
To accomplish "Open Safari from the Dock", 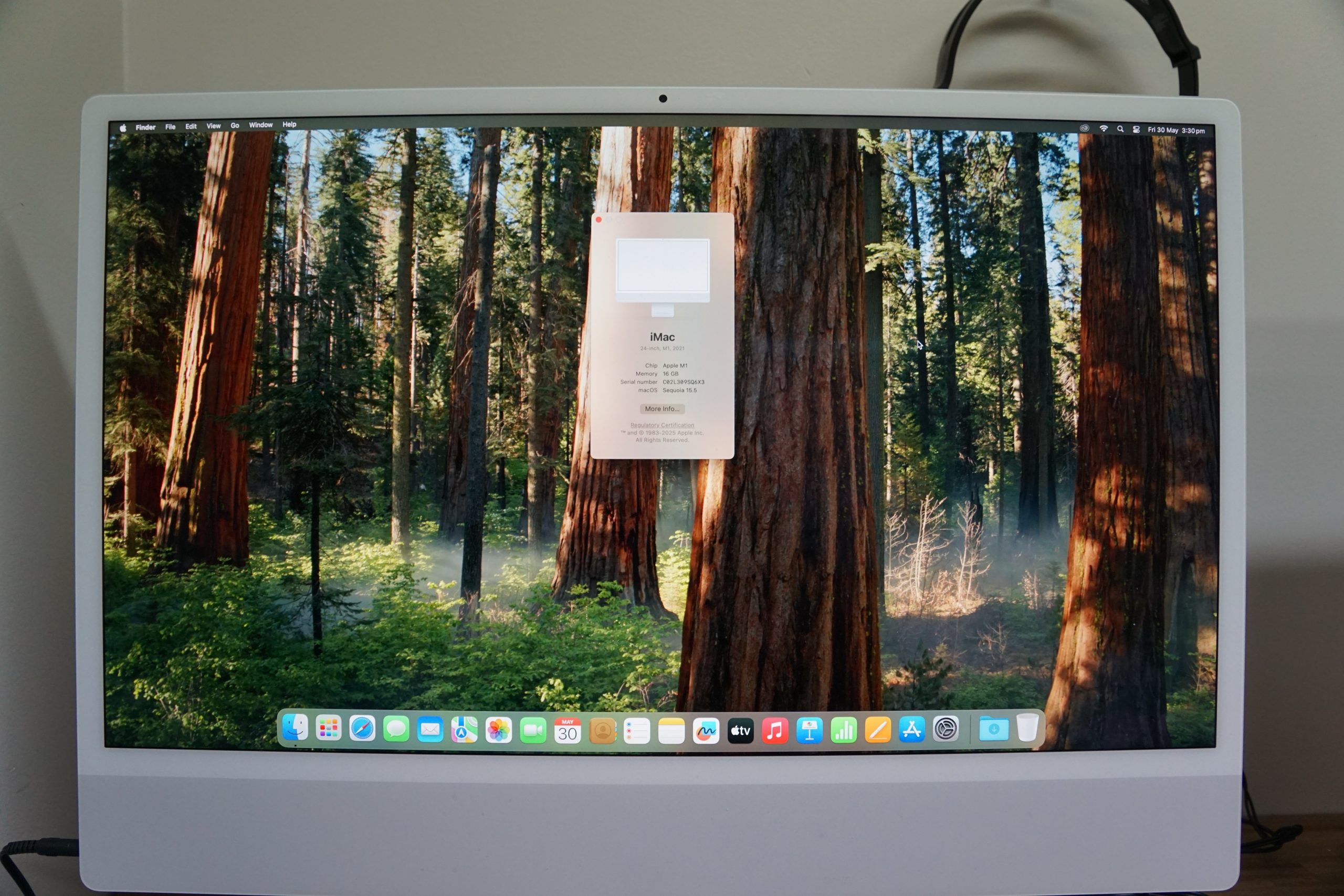I will tap(362, 729).
